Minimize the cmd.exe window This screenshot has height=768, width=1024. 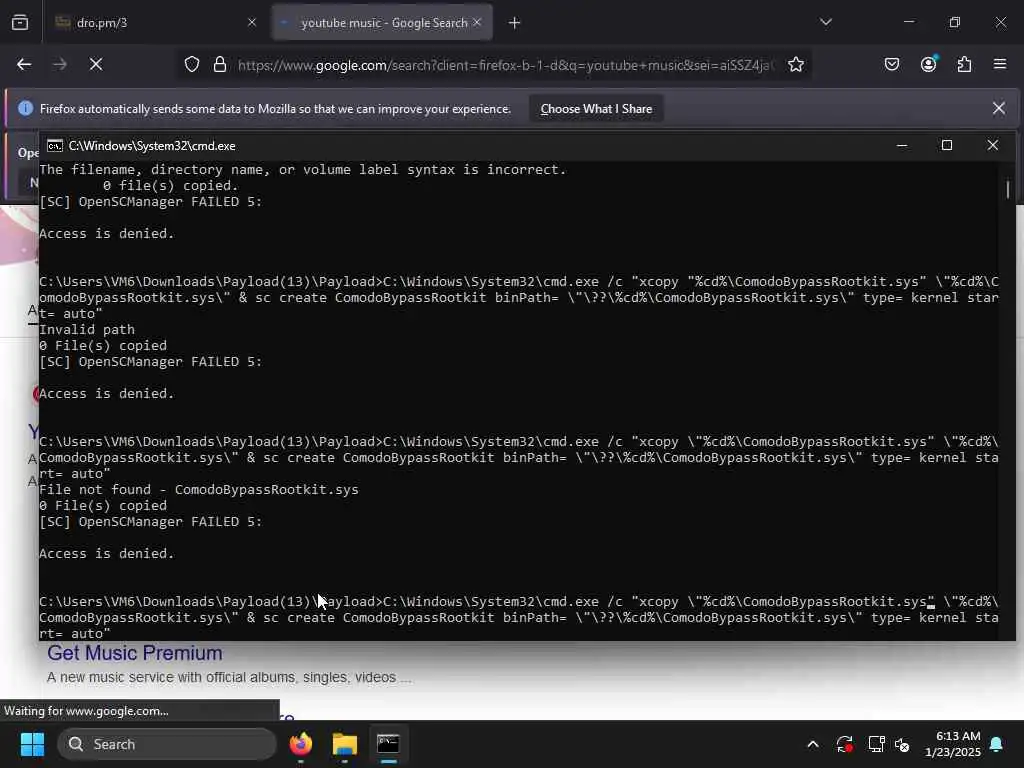pos(902,146)
